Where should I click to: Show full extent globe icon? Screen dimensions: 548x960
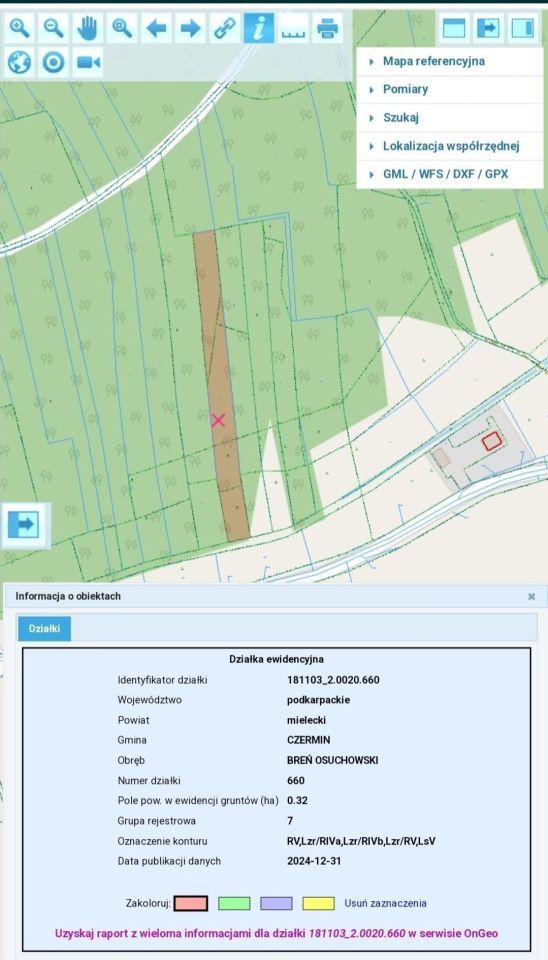(x=20, y=62)
